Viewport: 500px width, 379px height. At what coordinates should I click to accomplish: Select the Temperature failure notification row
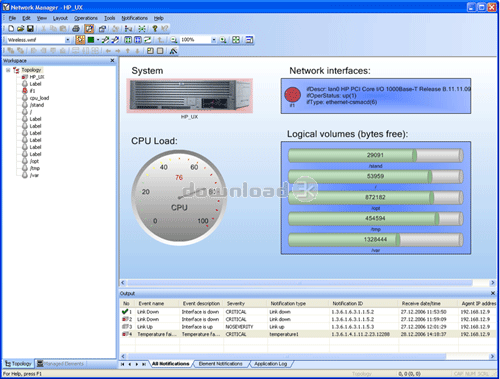[x=308, y=334]
